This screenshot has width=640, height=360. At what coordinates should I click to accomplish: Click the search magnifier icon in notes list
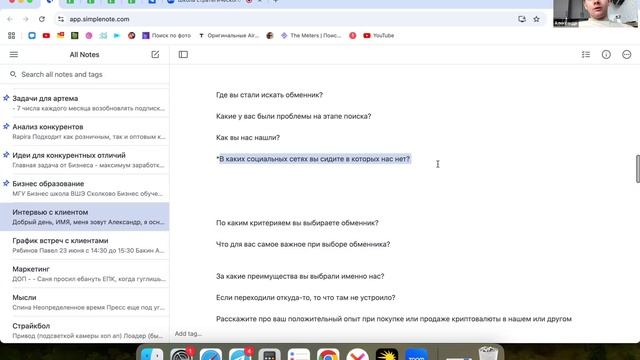pyautogui.click(x=13, y=74)
